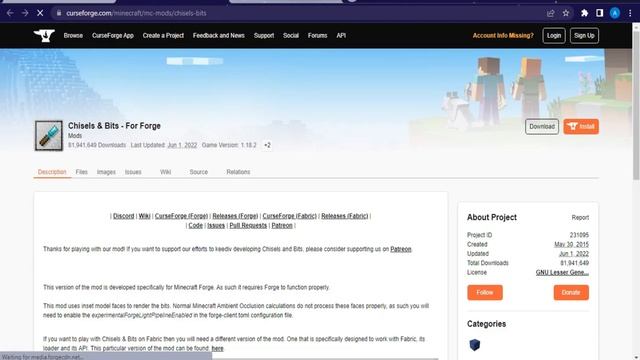Click the Account Info Missing? link
This screenshot has width=640, height=360.
pos(503,36)
